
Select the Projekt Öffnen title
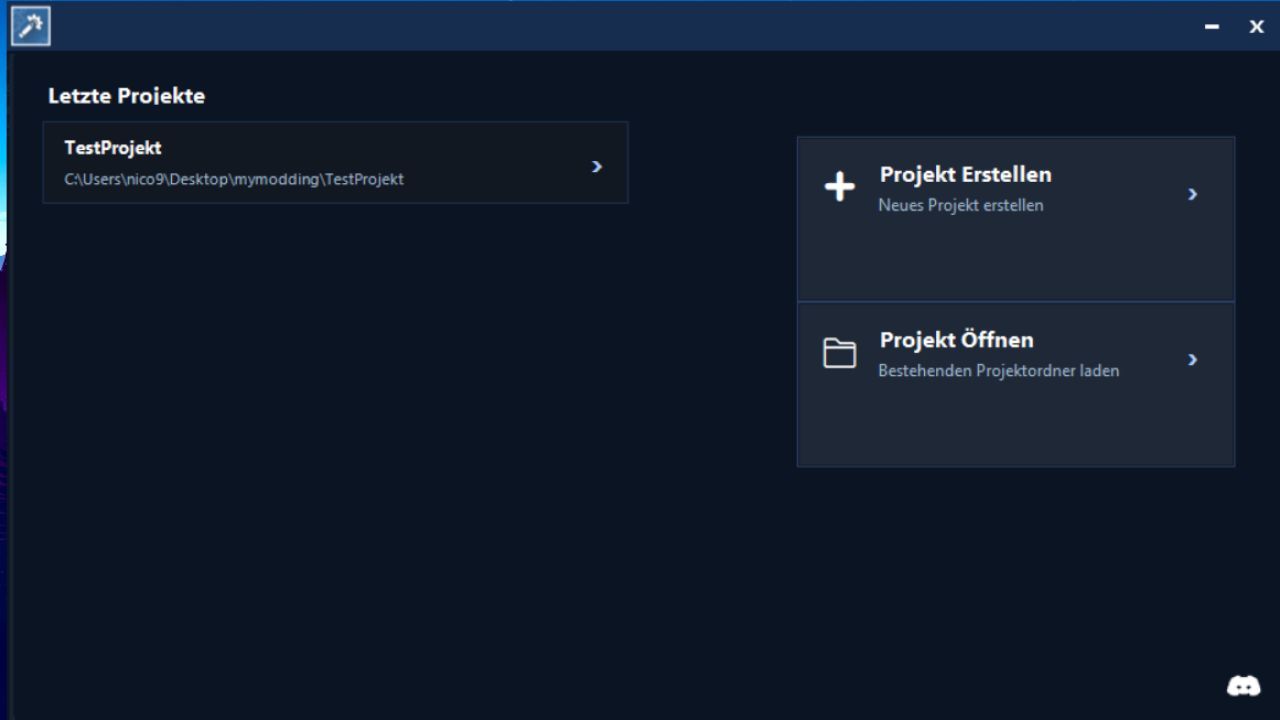tap(956, 340)
